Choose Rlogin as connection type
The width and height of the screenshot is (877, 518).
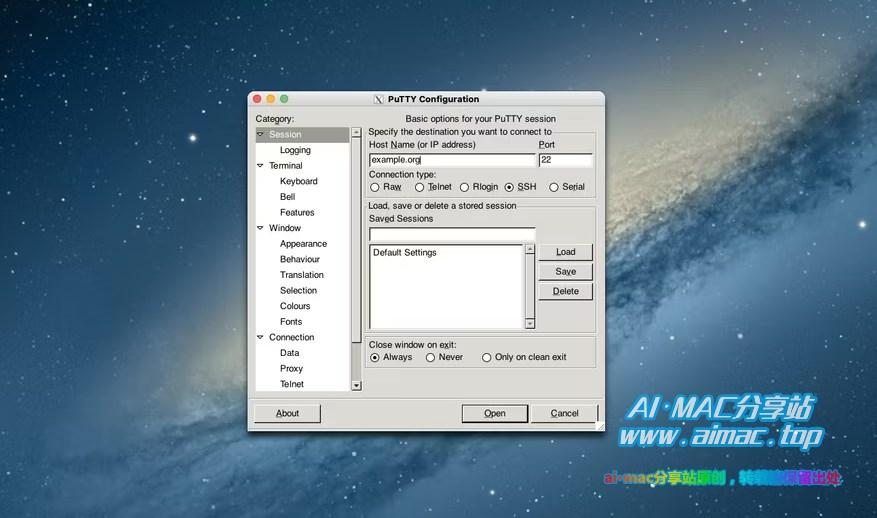pos(464,187)
